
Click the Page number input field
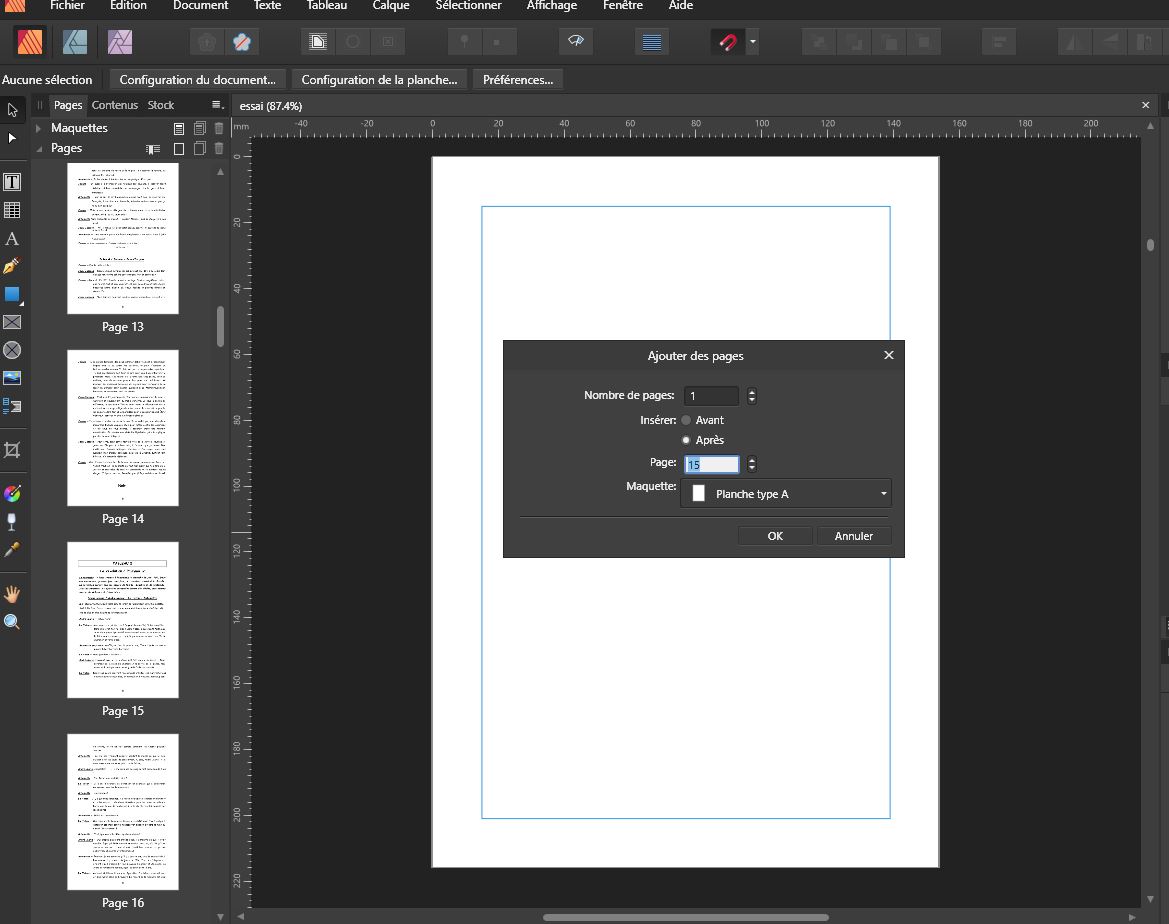pos(711,464)
